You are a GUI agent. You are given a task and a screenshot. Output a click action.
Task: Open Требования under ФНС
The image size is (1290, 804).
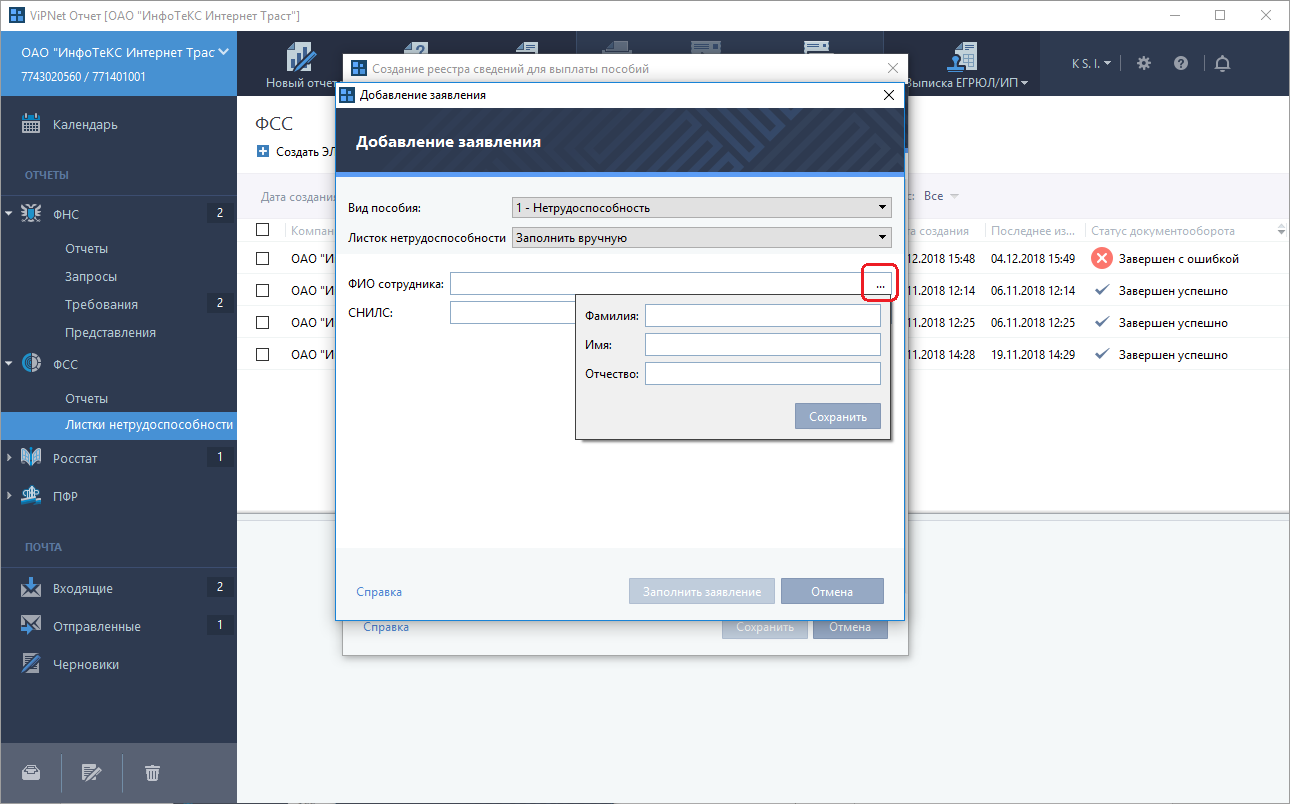101,304
